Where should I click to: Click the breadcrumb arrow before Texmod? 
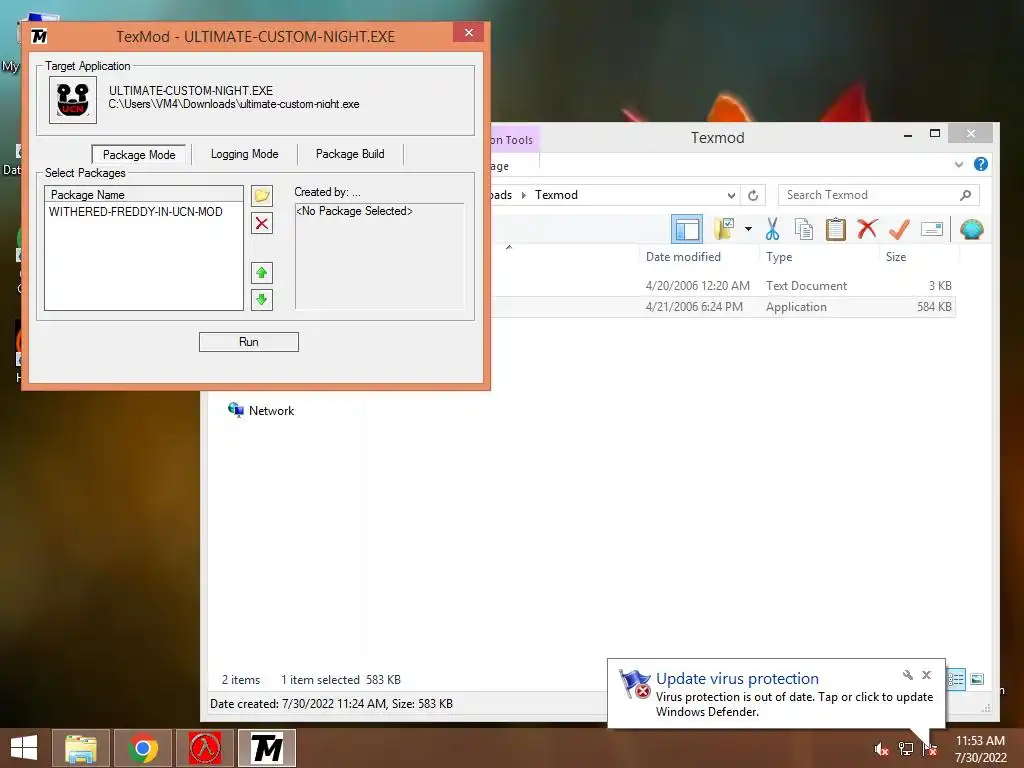(523, 195)
